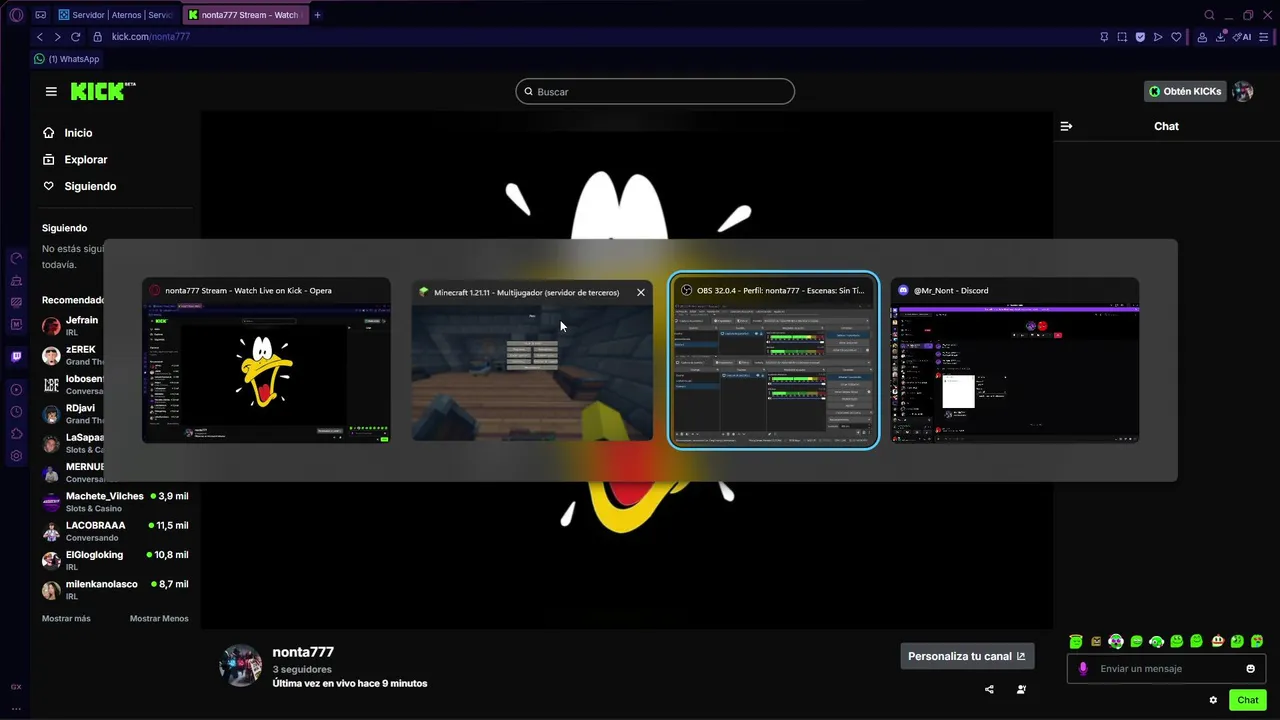The image size is (1280, 720).
Task: Open Twitch icon in Opera sidebar
Action: click(x=16, y=357)
